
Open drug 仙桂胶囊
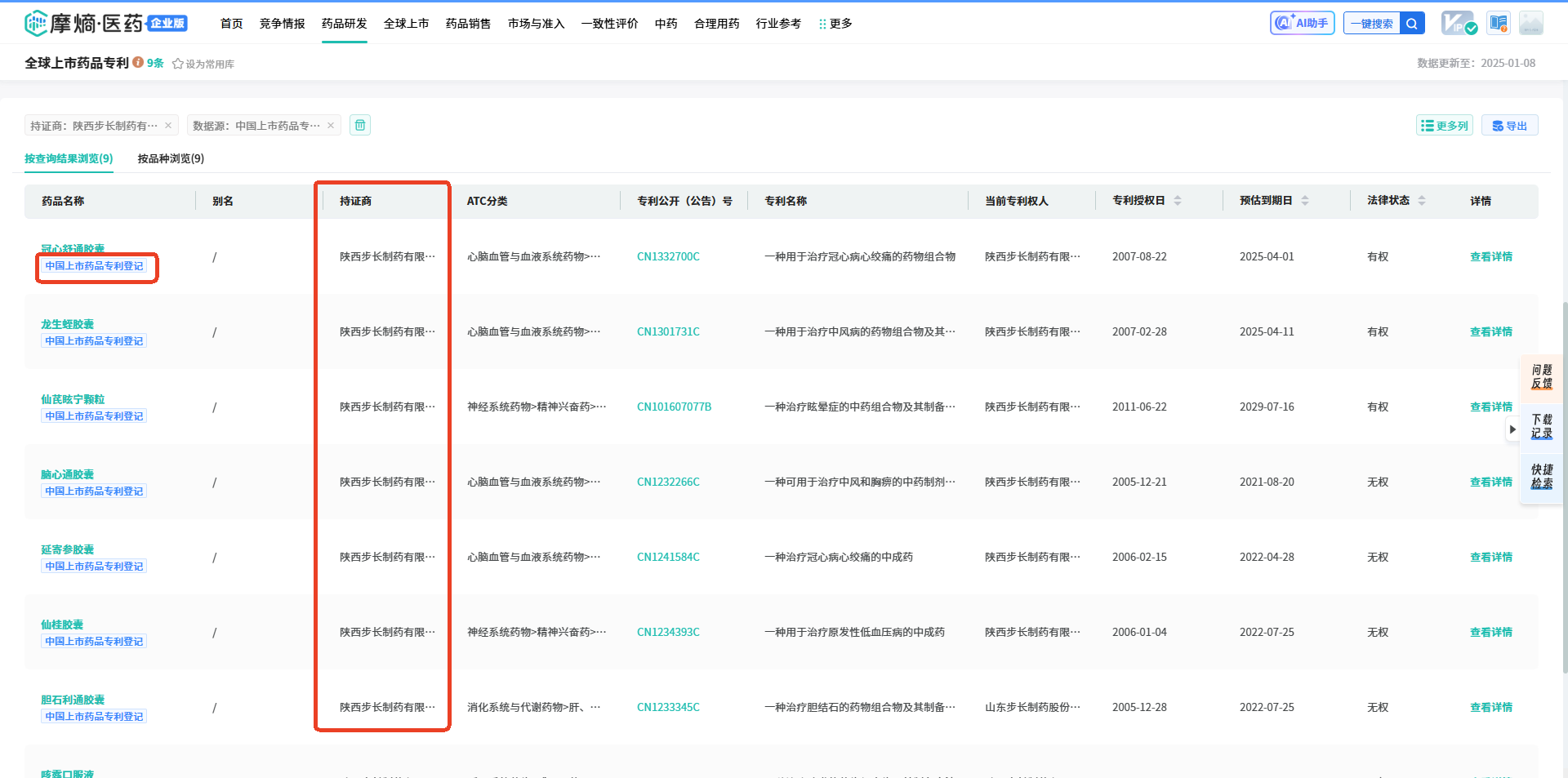click(62, 625)
